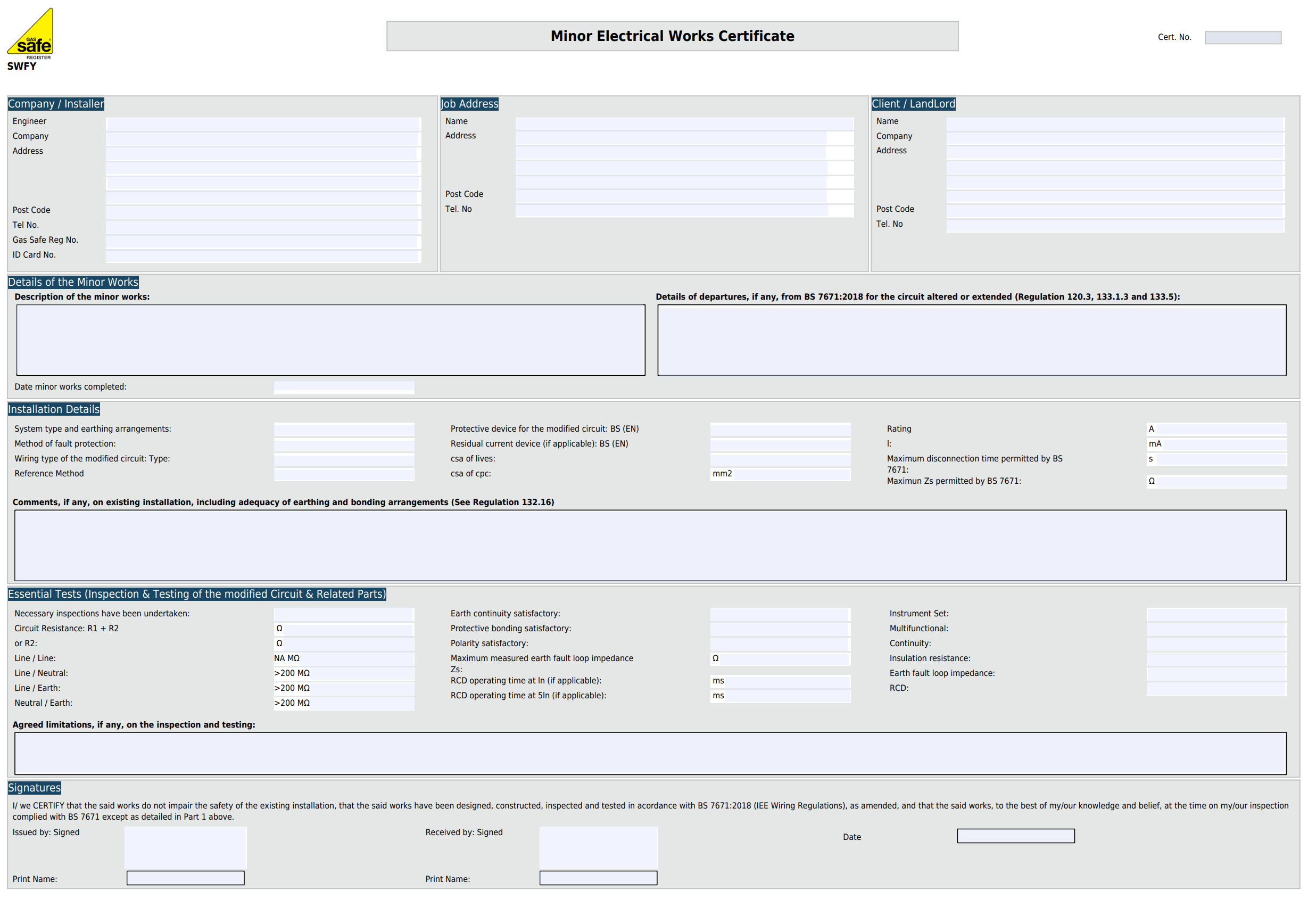Open the Protective device BS (EN) field

click(x=781, y=430)
